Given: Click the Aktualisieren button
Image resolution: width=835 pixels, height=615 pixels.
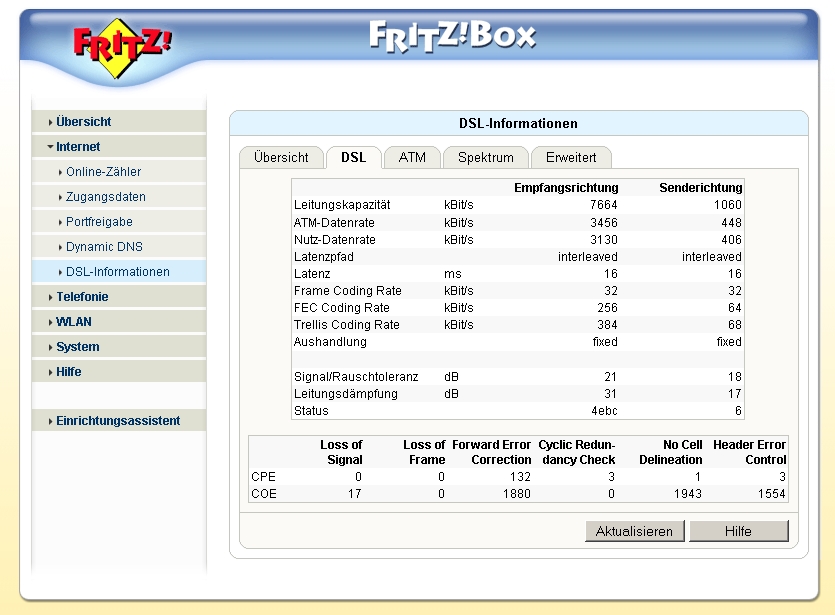Looking at the screenshot, I should tap(634, 531).
